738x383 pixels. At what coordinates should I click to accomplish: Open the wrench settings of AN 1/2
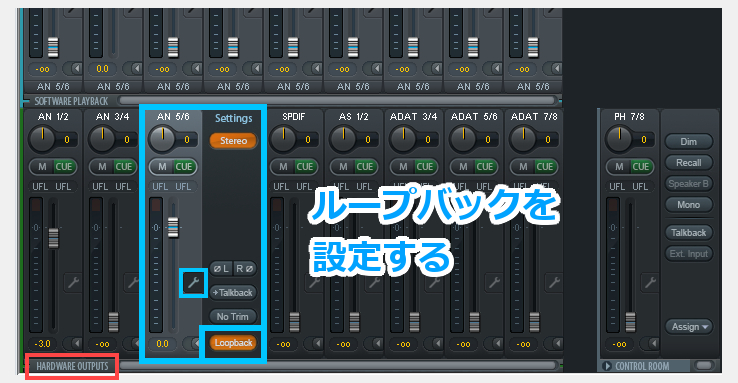click(x=73, y=283)
